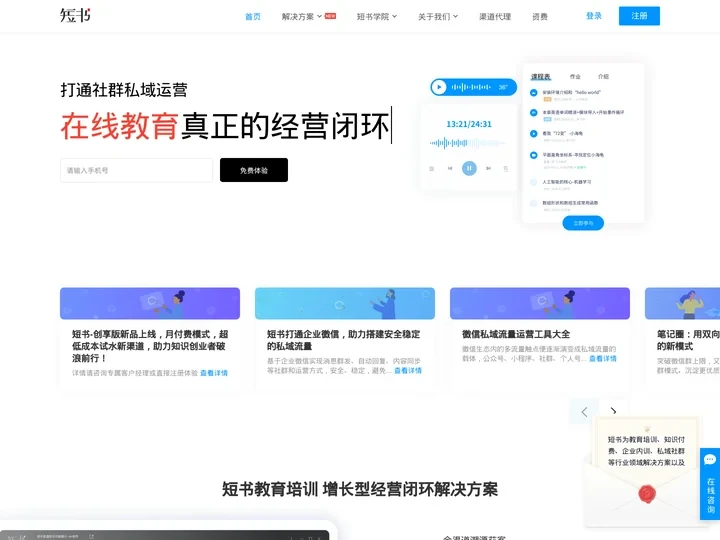Click 查看详情 in 微信私域流量运营工具大全 card
This screenshot has width=720, height=540.
pos(603,359)
